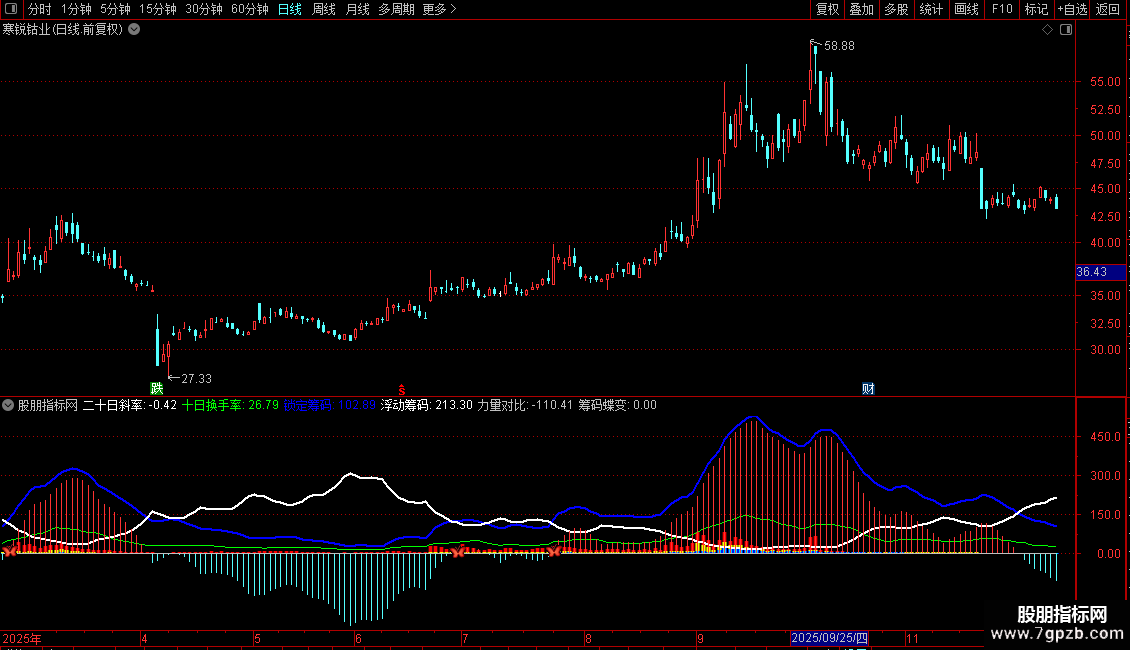Expand the 寒锐钴业 chart title dropdown
The image size is (1130, 650).
pos(134,29)
